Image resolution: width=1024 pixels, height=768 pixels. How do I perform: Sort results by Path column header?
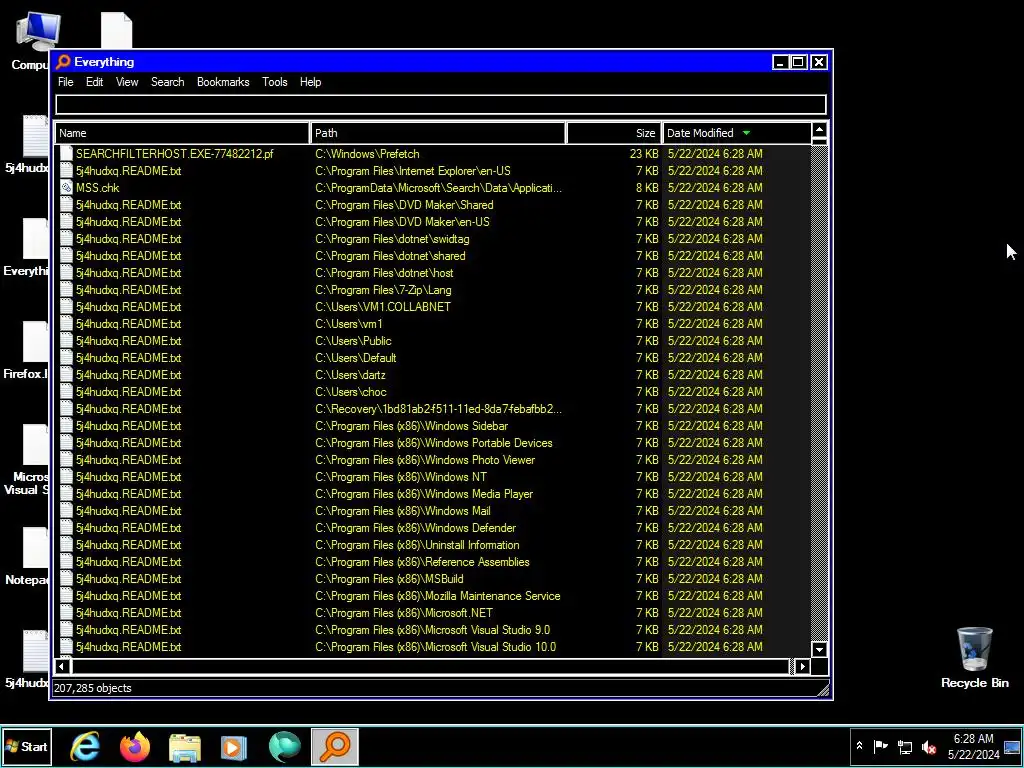[438, 133]
